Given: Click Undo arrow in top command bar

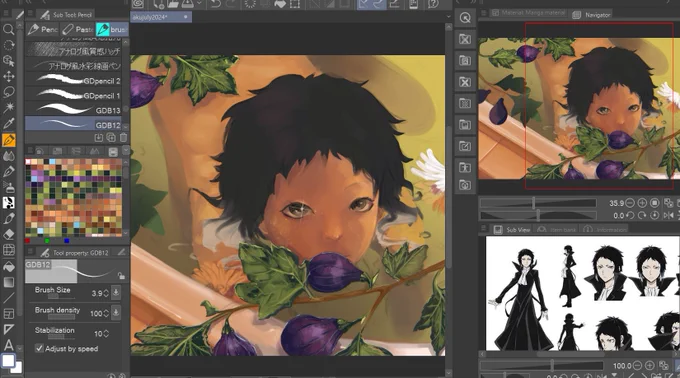Looking at the screenshot, I should pyautogui.click(x=216, y=4).
